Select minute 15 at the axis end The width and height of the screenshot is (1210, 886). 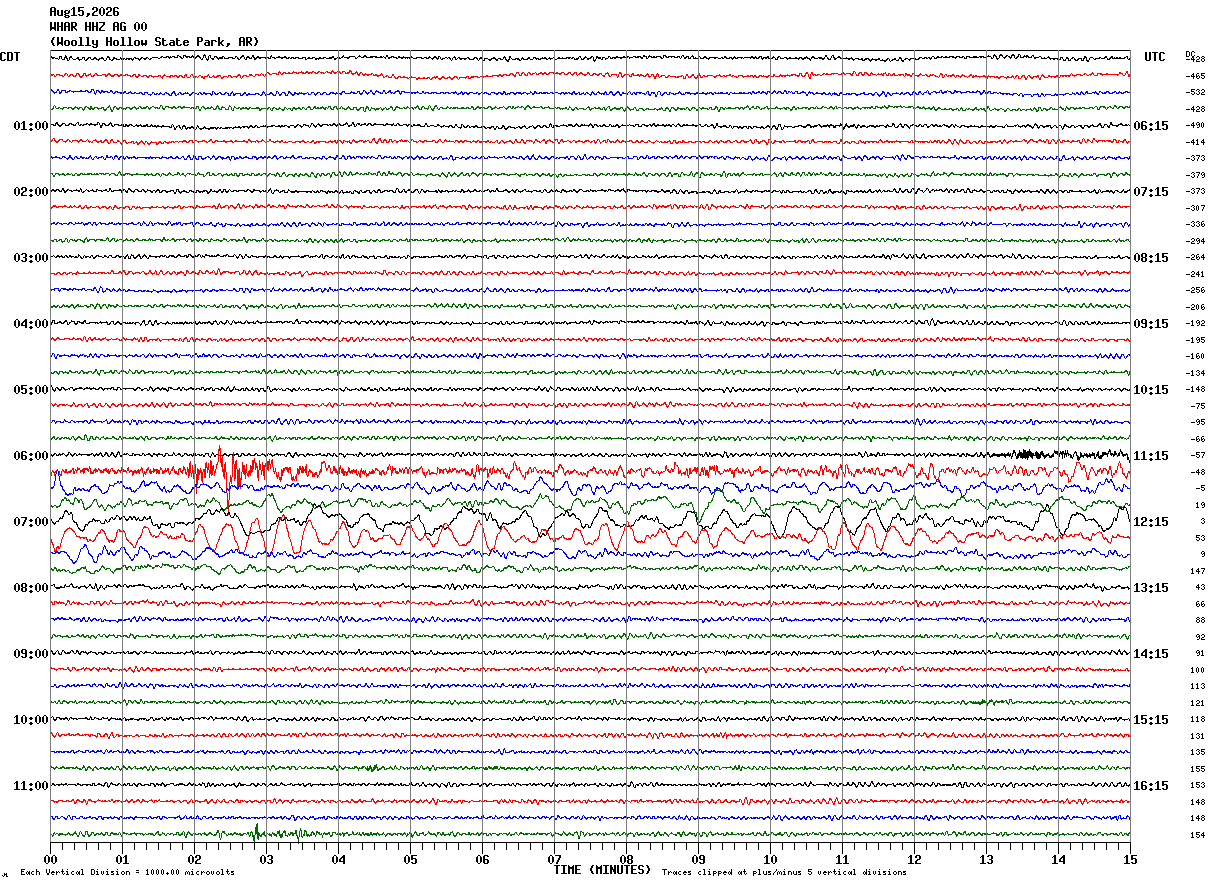point(1130,859)
